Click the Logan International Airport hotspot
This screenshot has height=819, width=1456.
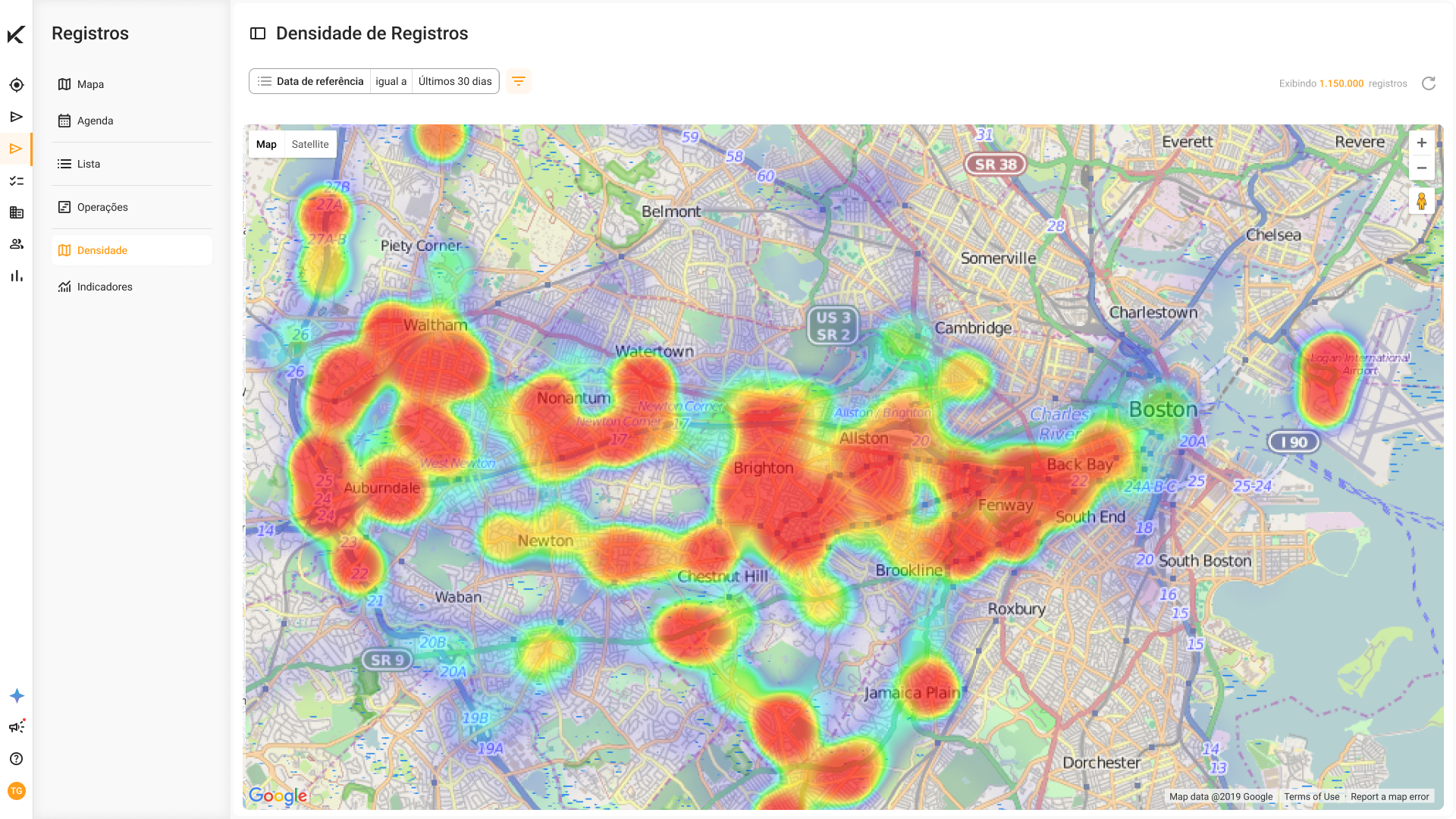click(x=1329, y=378)
